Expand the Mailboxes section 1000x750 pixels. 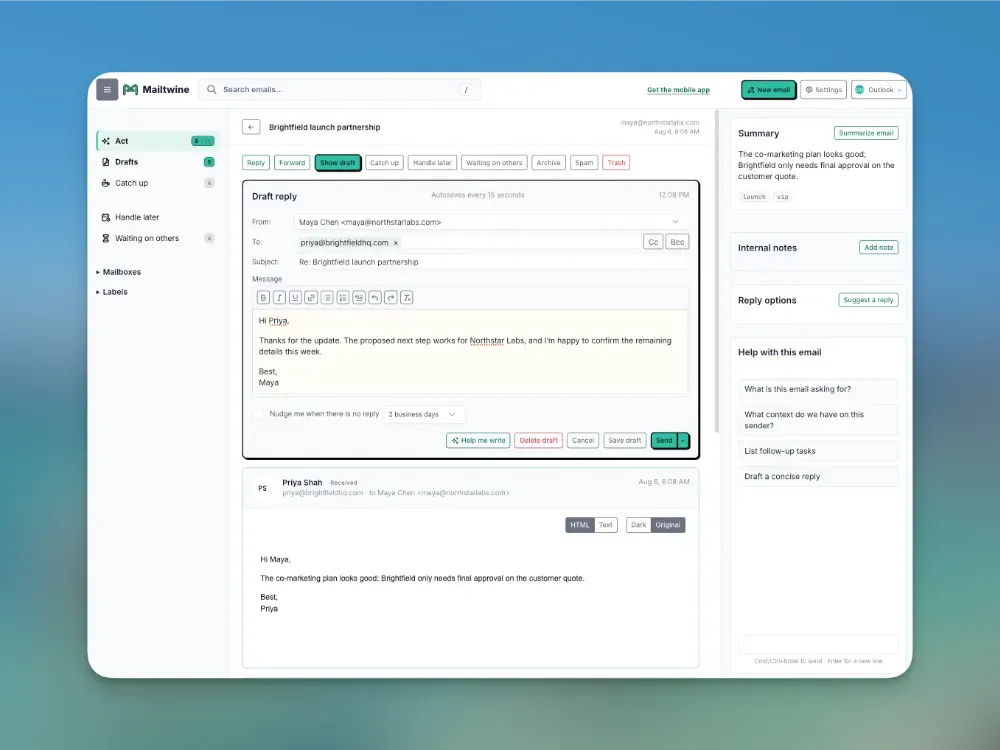tap(119, 272)
